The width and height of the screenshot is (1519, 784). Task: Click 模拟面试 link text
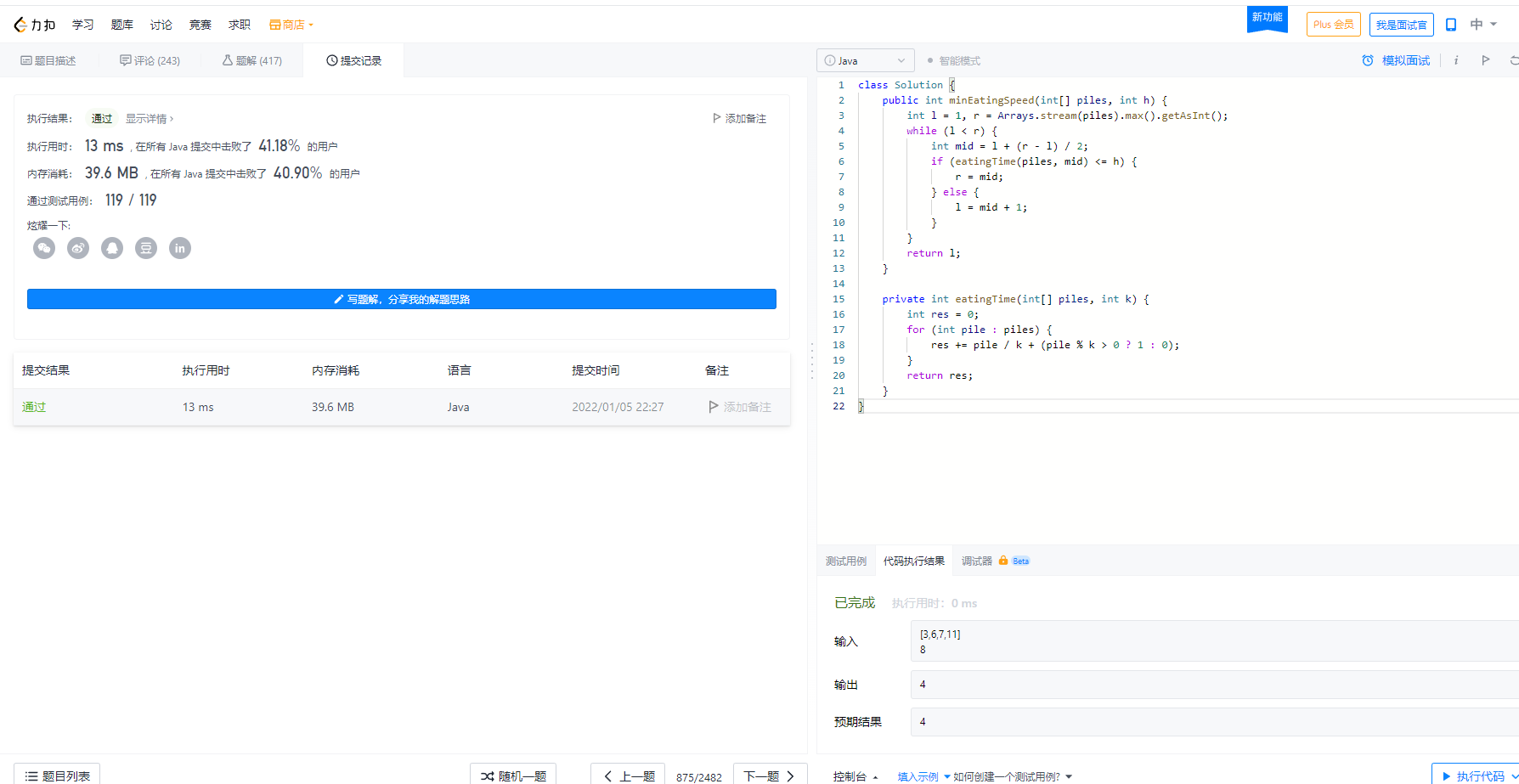[x=1406, y=60]
